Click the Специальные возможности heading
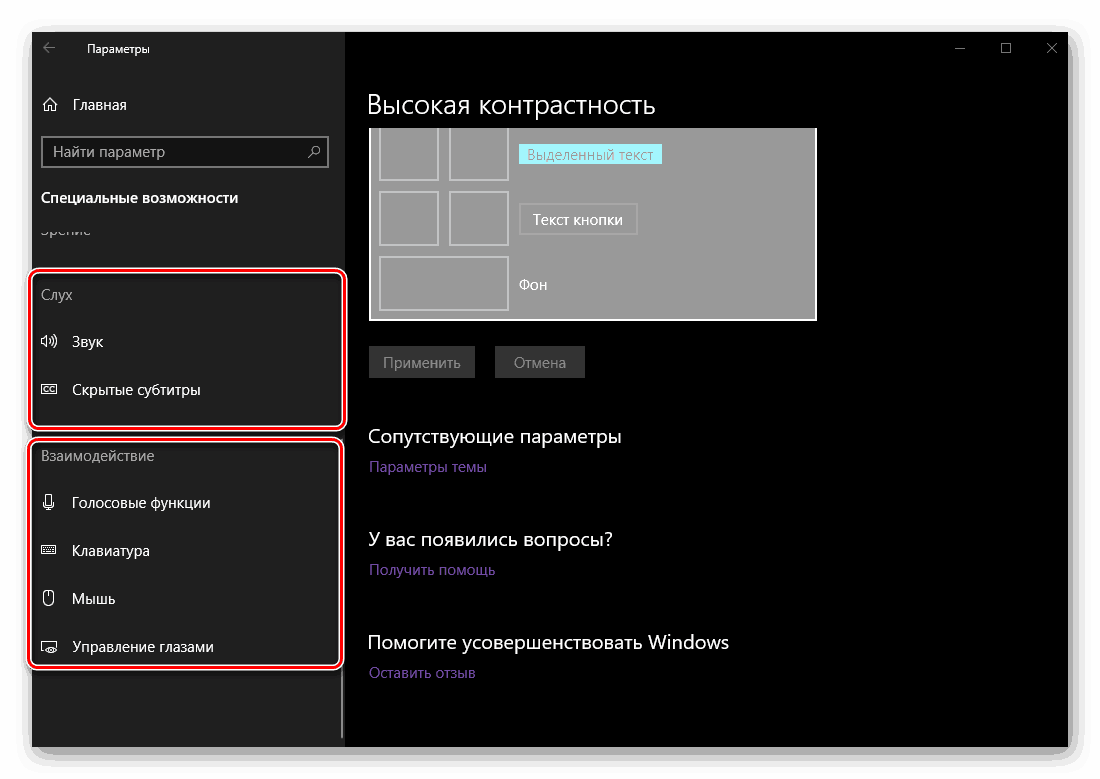The height and width of the screenshot is (779, 1100). 140,198
